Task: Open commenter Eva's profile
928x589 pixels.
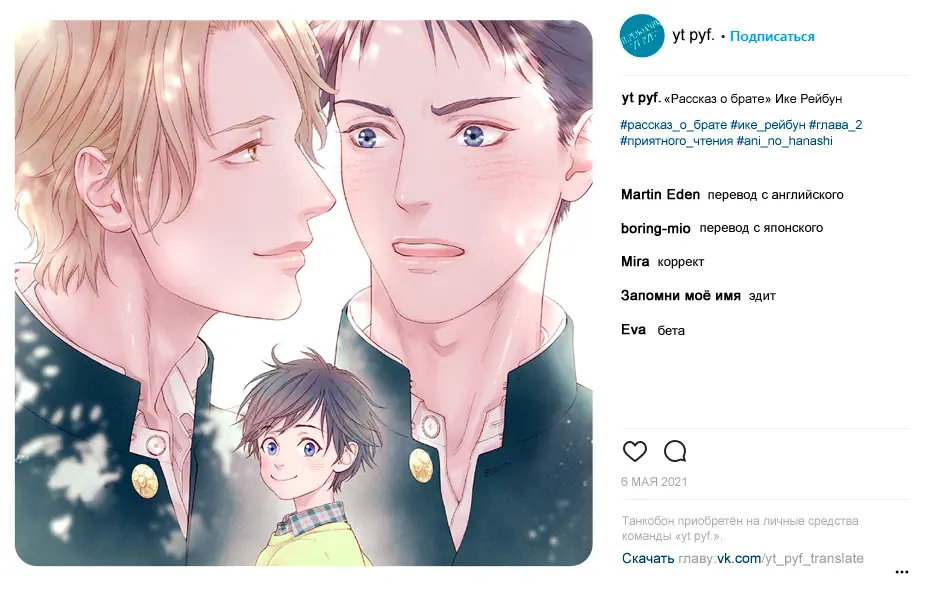Action: [x=633, y=330]
